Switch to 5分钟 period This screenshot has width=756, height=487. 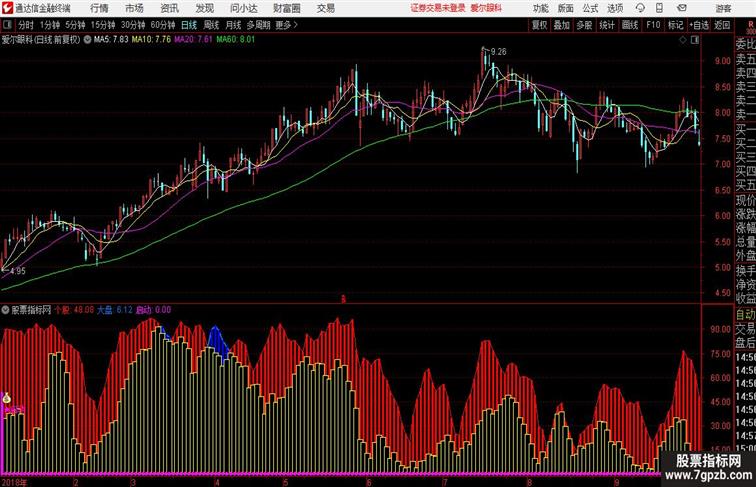click(x=75, y=25)
